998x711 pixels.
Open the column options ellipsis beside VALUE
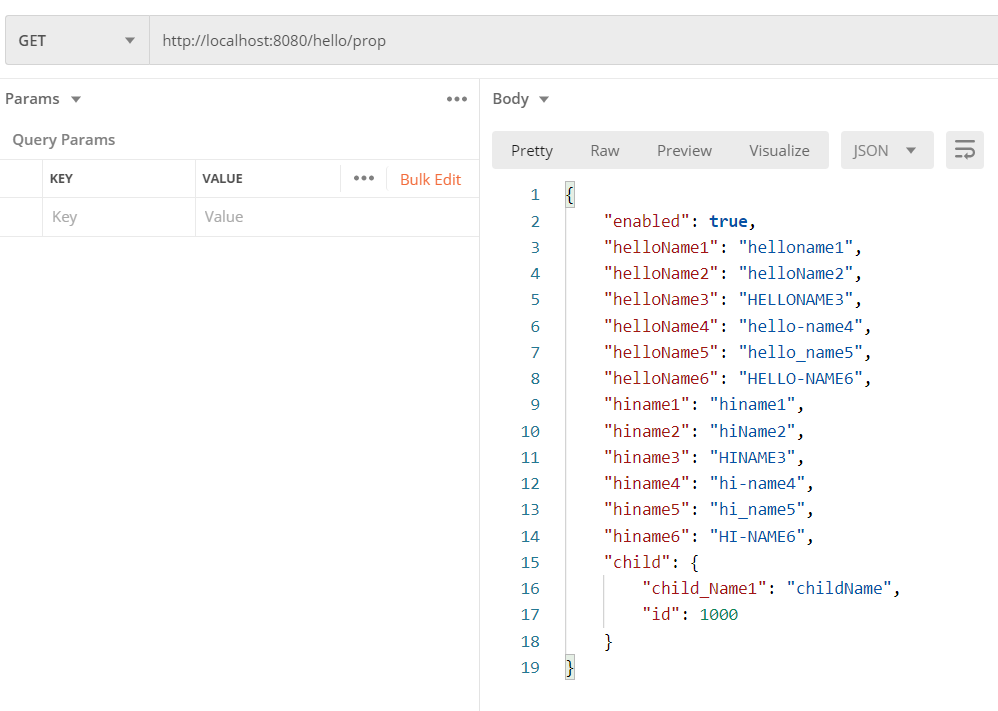coord(363,178)
